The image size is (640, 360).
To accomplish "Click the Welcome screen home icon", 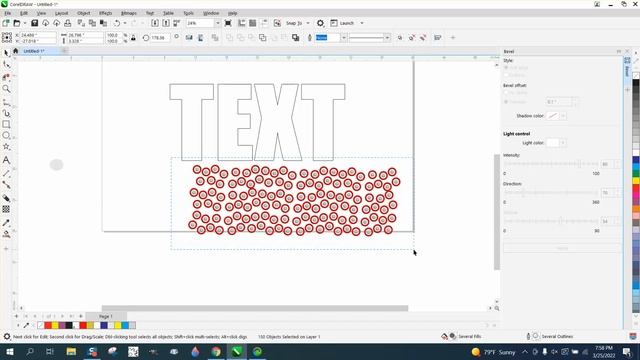I will pos(16,51).
